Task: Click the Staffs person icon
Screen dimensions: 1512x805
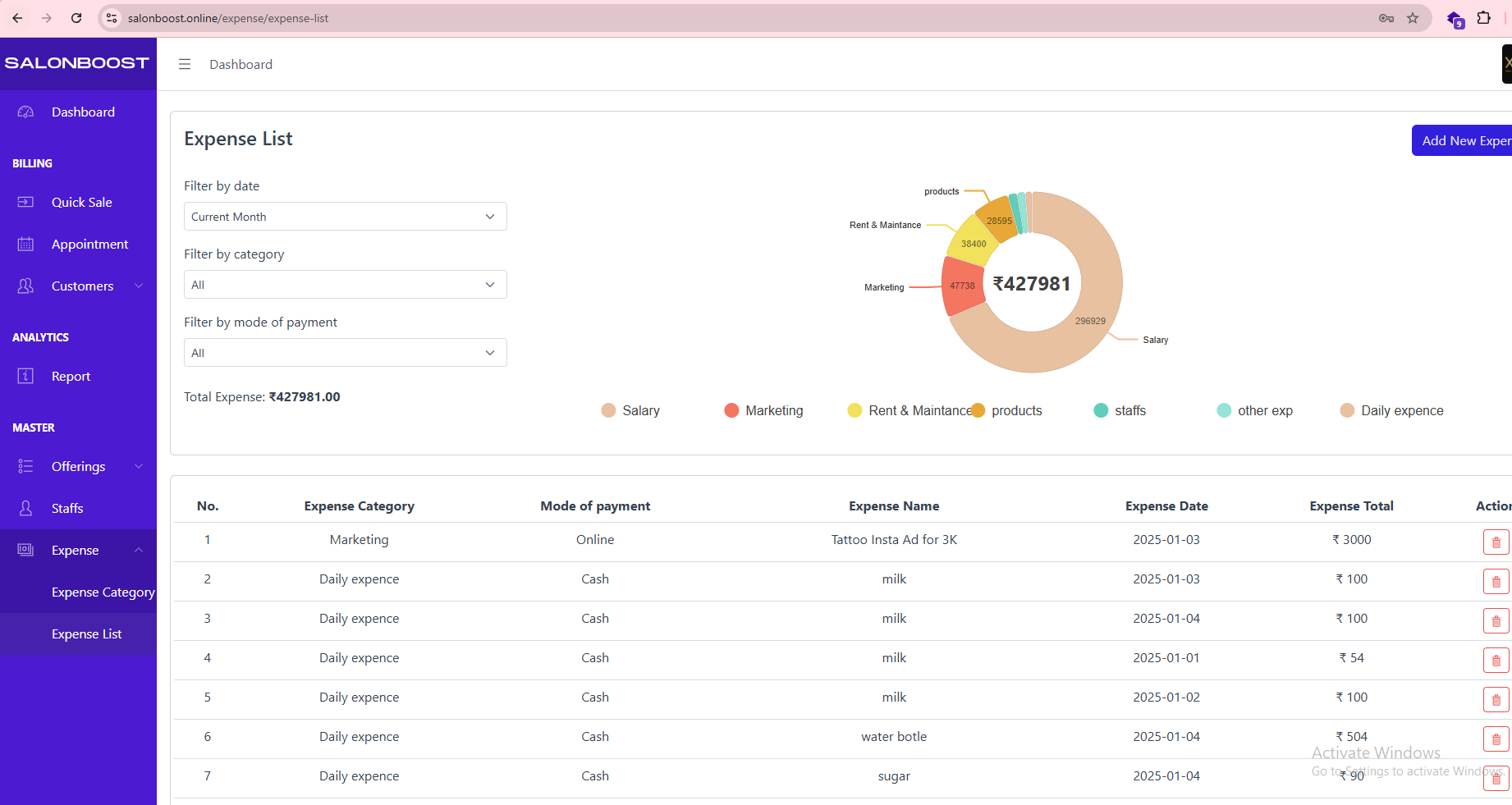Action: 25,508
